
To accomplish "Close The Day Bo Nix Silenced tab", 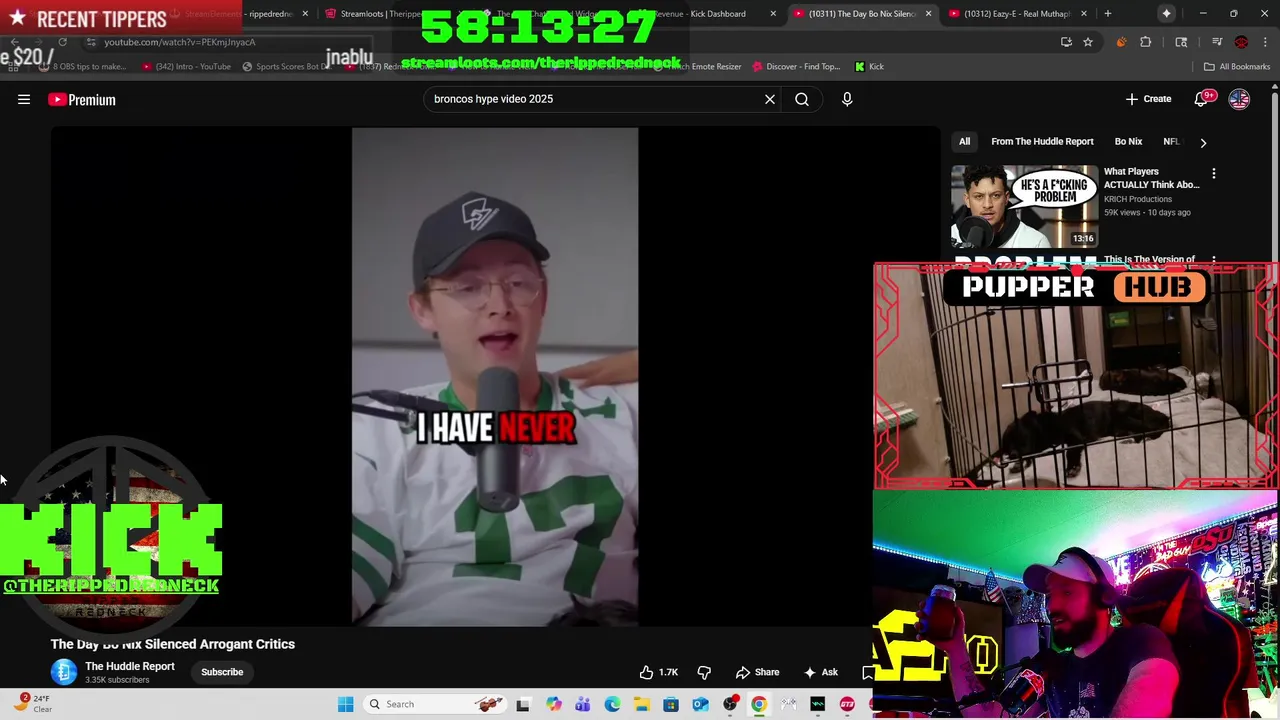I will (x=928, y=14).
